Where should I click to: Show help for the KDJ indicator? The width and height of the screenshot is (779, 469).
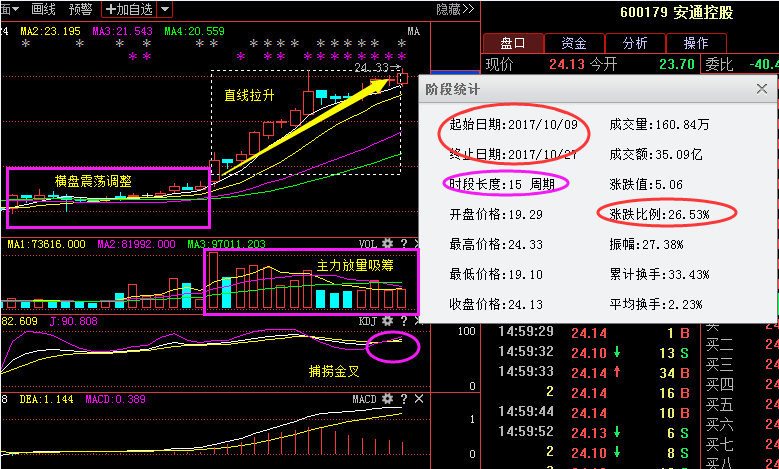403,321
